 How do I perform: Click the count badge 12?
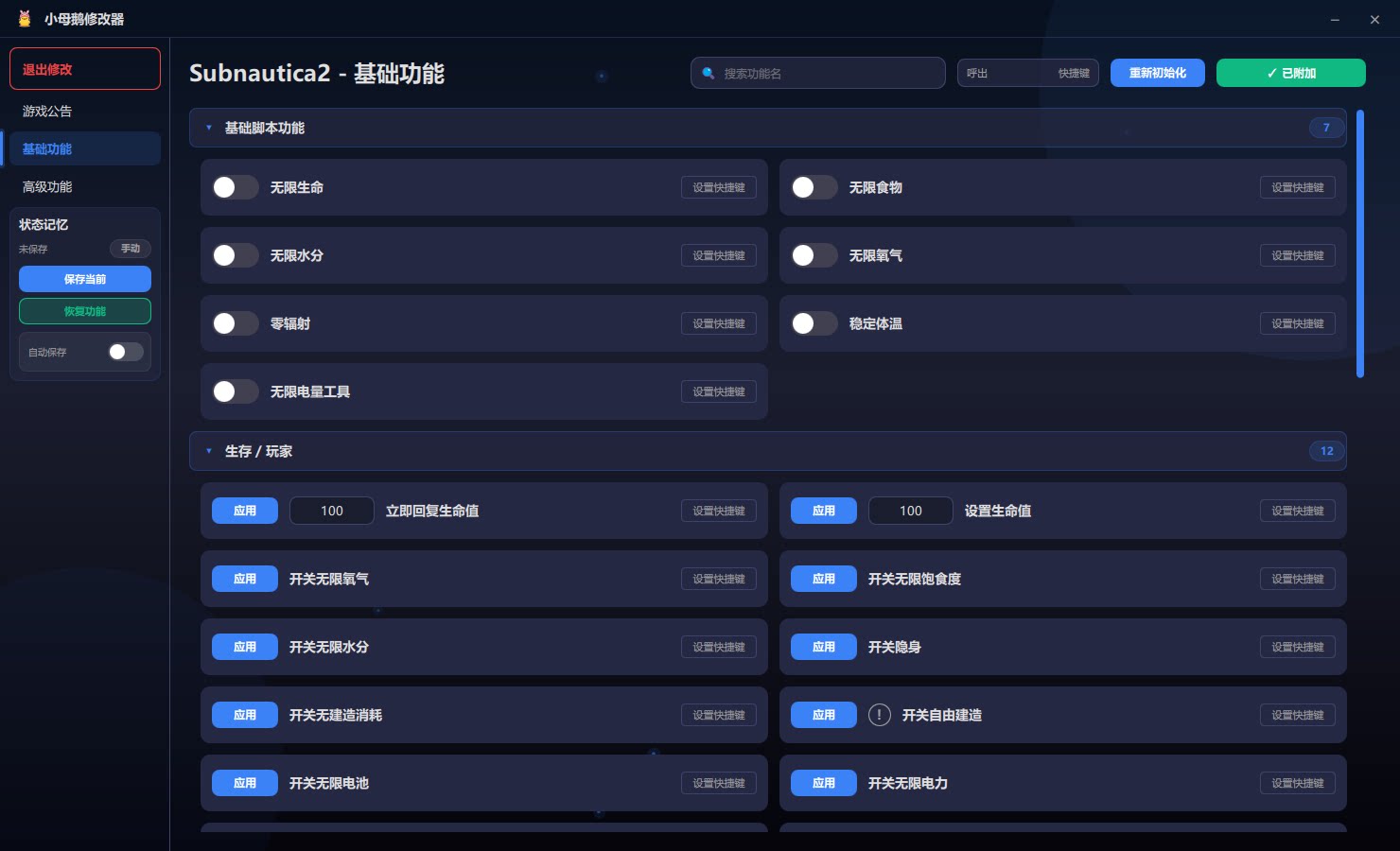tap(1326, 451)
